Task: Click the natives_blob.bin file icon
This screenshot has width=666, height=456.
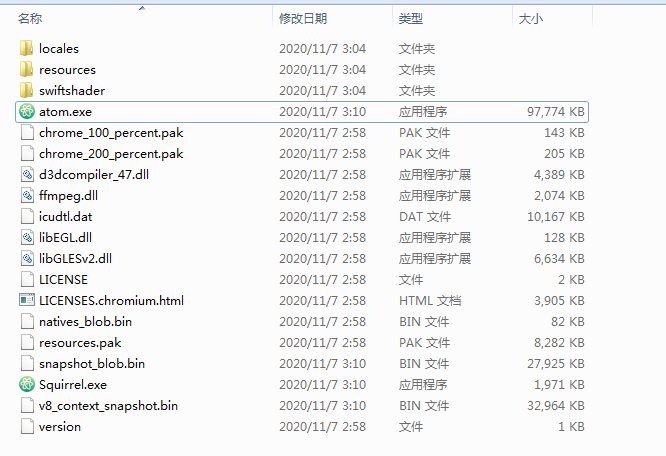Action: click(27, 322)
